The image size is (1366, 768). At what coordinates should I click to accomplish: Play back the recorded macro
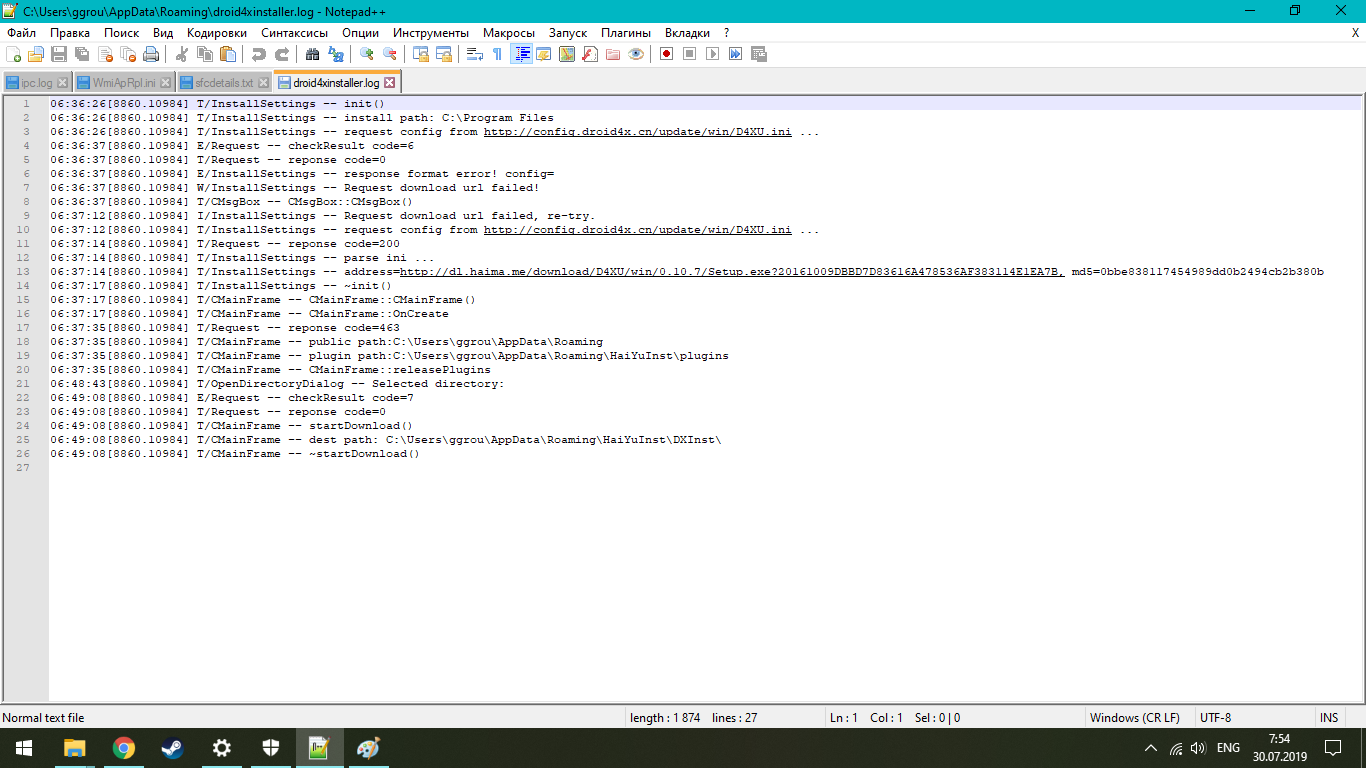pyautogui.click(x=712, y=54)
